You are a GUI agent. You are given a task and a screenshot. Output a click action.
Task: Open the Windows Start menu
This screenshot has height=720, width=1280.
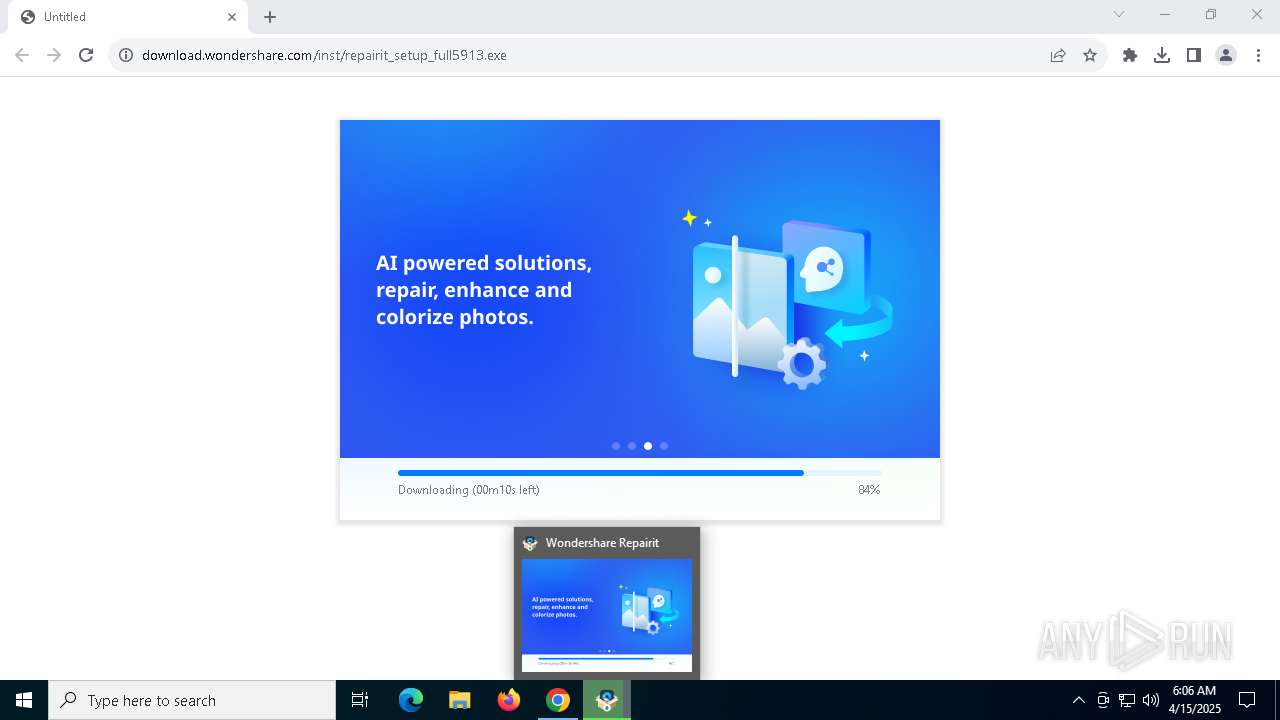pyautogui.click(x=24, y=700)
